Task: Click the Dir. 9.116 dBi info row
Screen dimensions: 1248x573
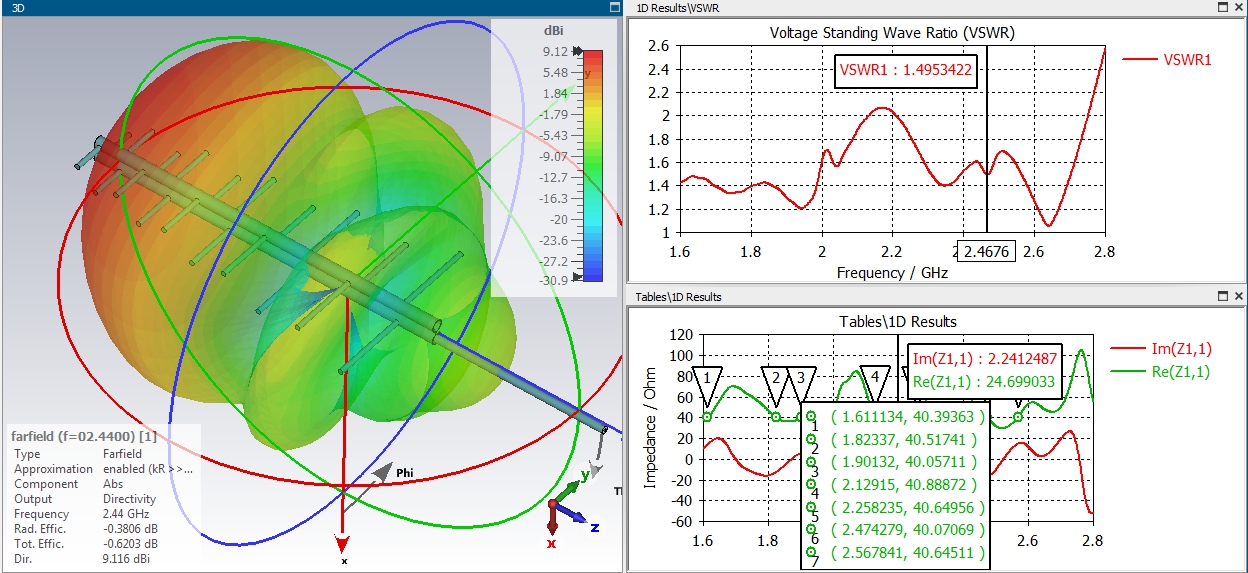Action: pyautogui.click(x=80, y=559)
